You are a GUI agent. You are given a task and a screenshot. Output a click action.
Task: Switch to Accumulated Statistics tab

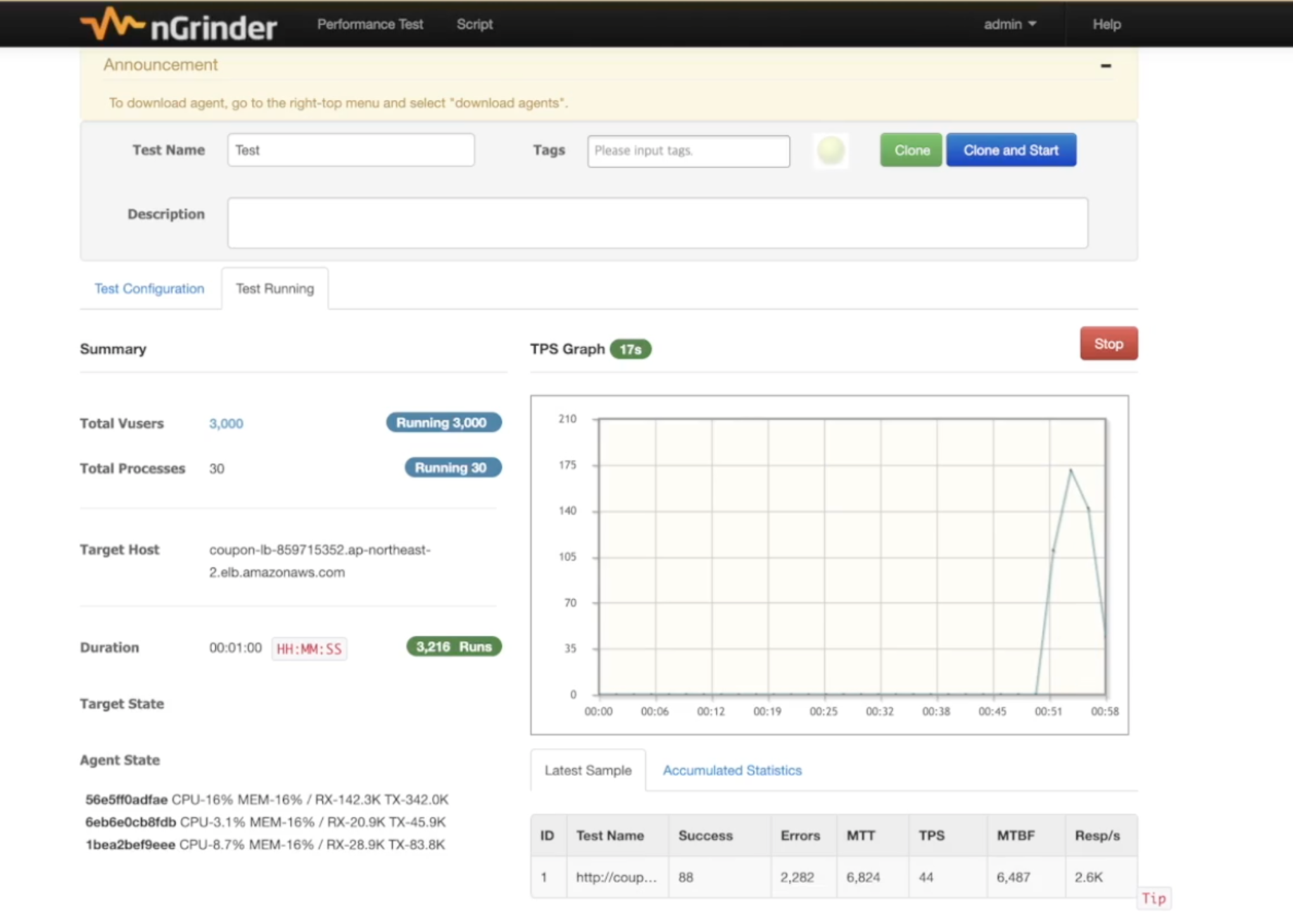pyautogui.click(x=732, y=770)
